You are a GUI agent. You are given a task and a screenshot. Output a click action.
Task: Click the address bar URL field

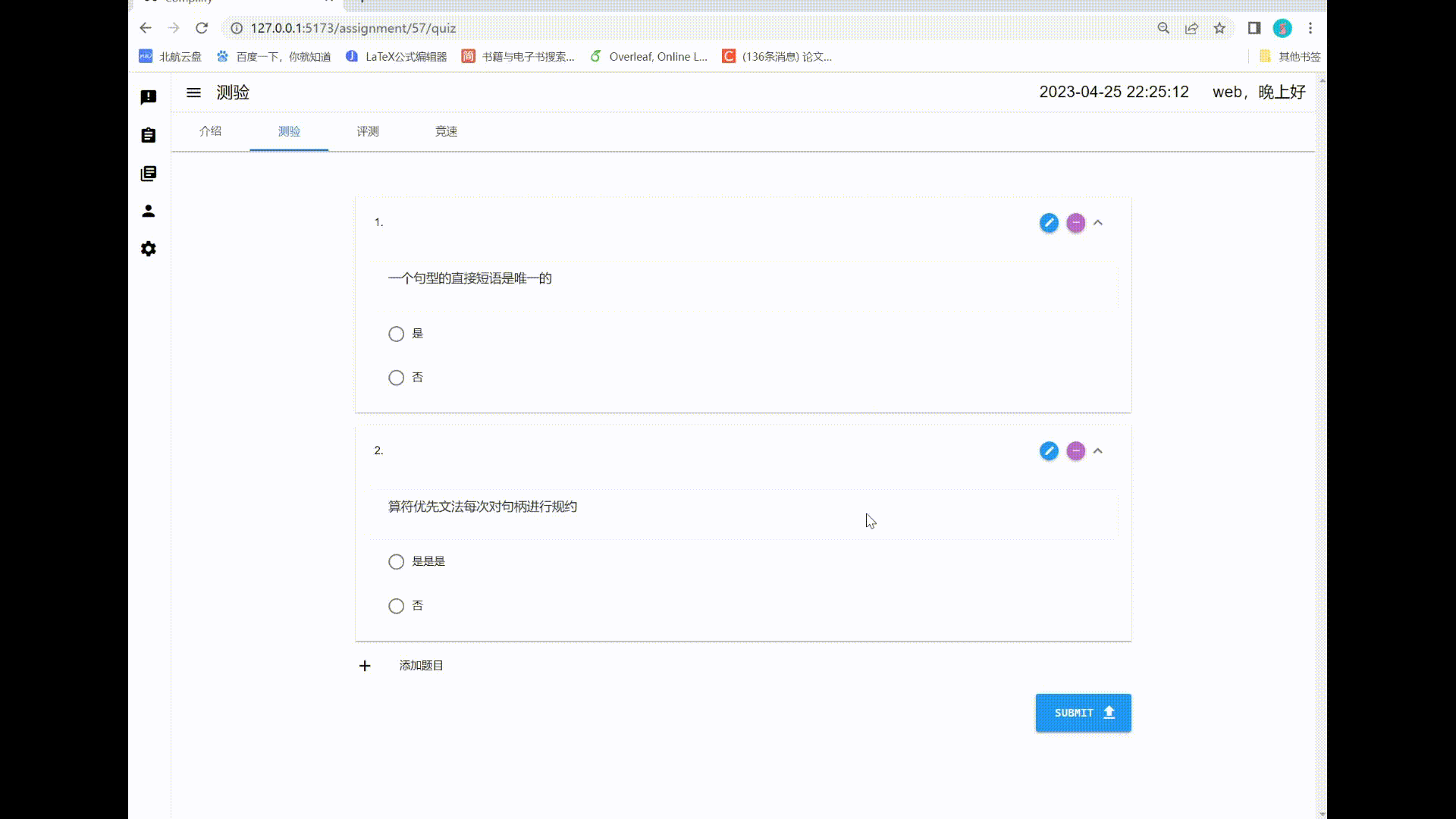(353, 28)
